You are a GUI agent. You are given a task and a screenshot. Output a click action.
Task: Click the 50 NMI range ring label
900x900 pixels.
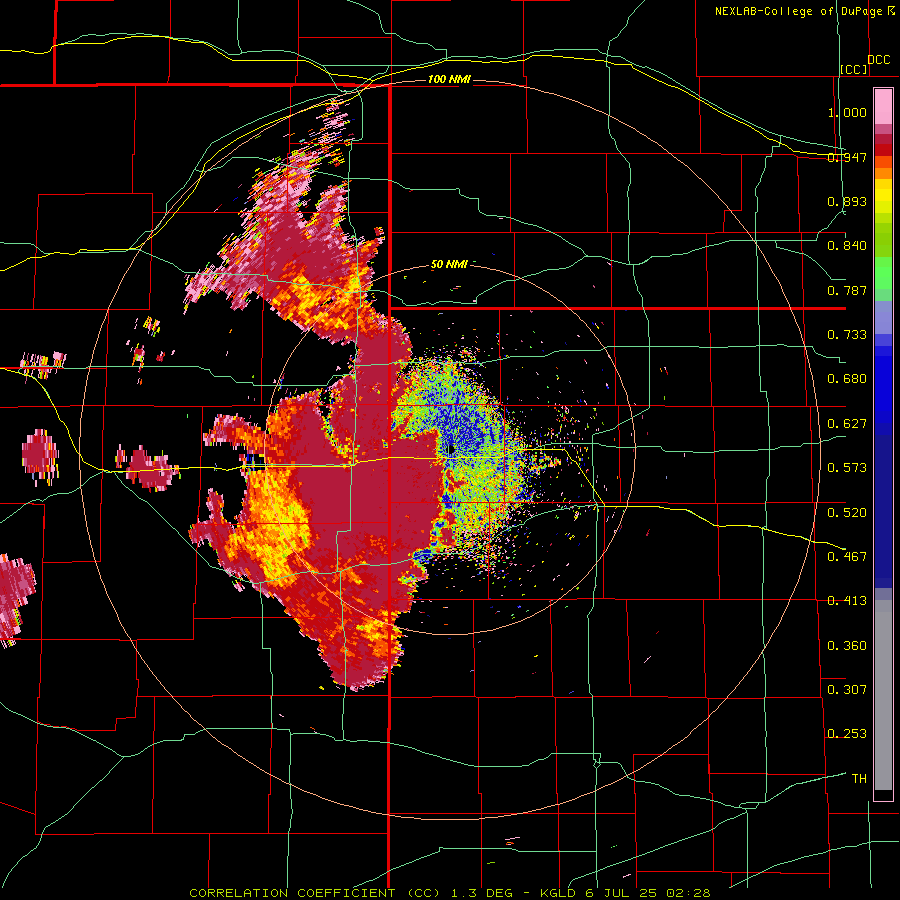point(449,264)
